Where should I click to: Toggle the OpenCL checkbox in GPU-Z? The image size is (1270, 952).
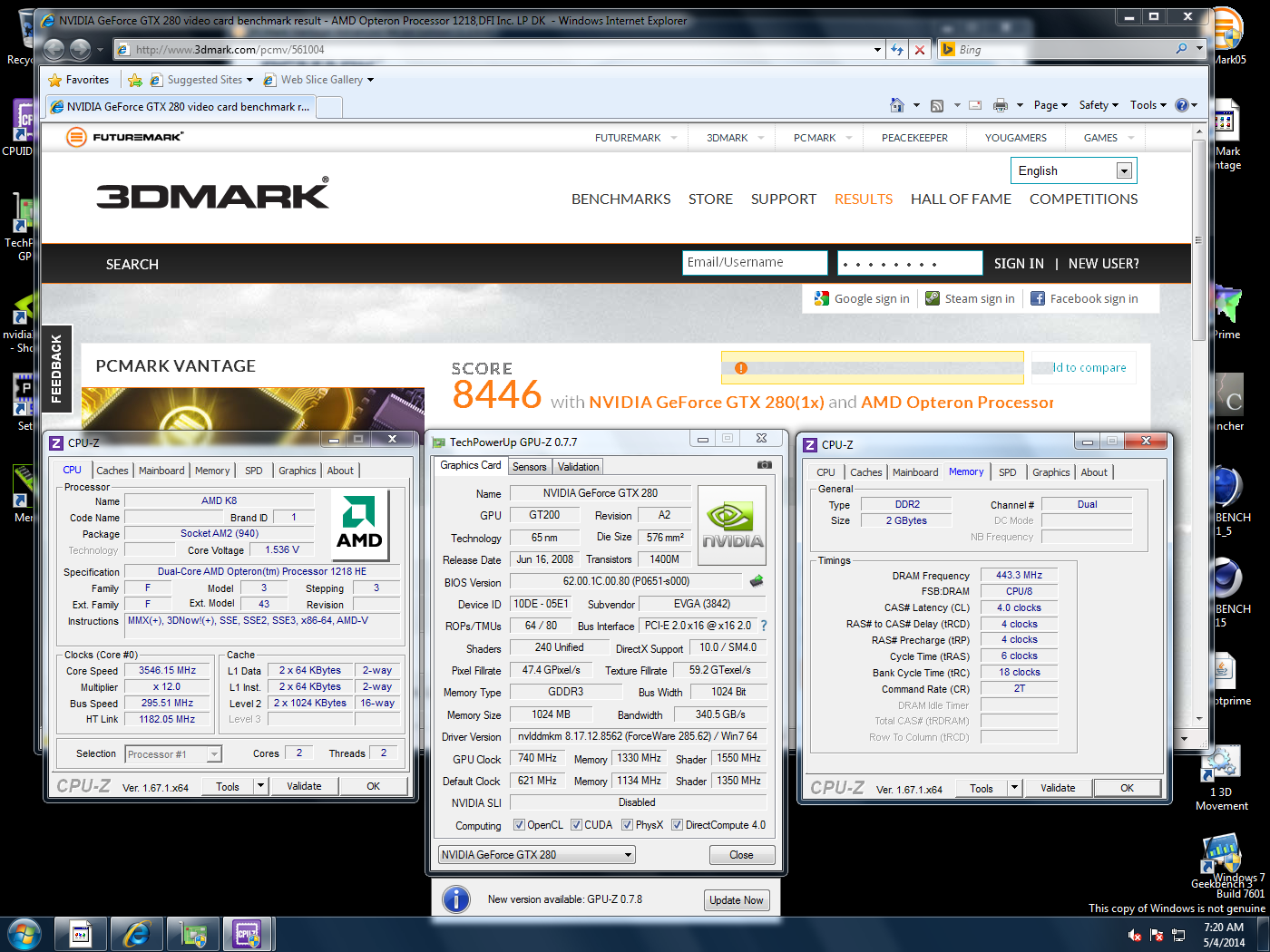point(519,825)
